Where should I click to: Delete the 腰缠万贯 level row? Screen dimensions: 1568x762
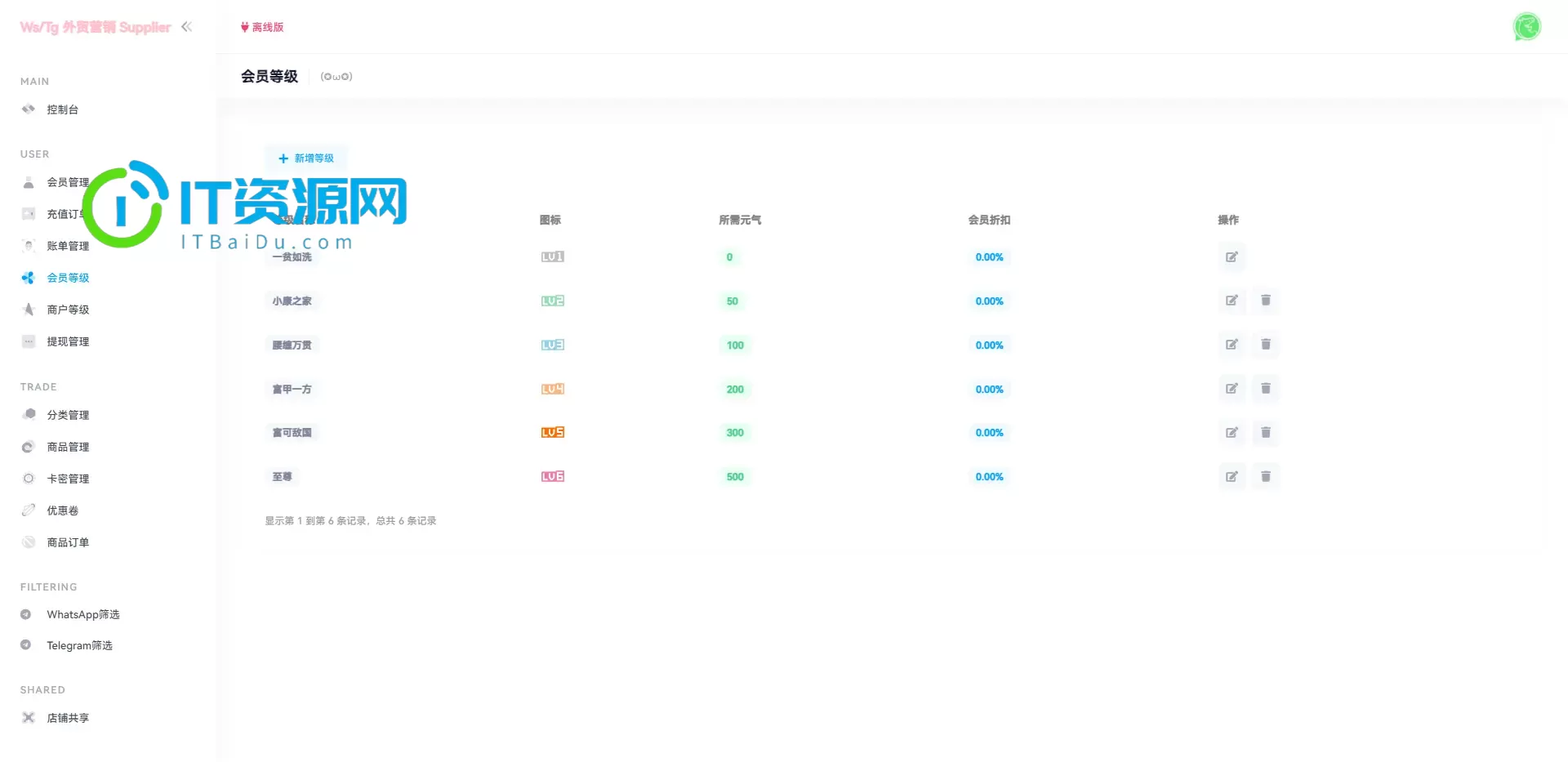[1266, 345]
